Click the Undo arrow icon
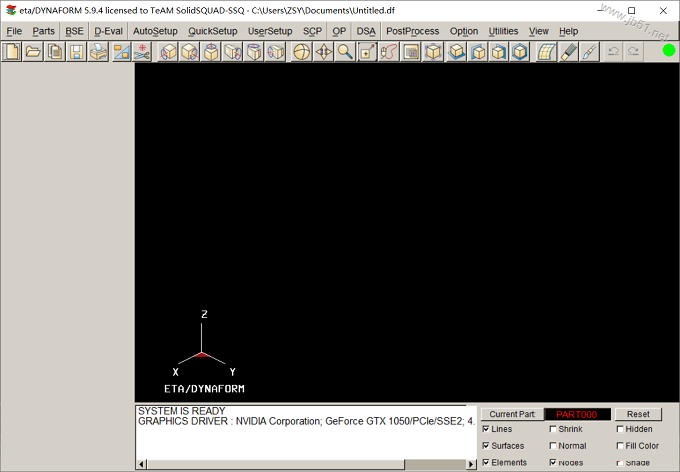The image size is (680, 472). coord(613,52)
